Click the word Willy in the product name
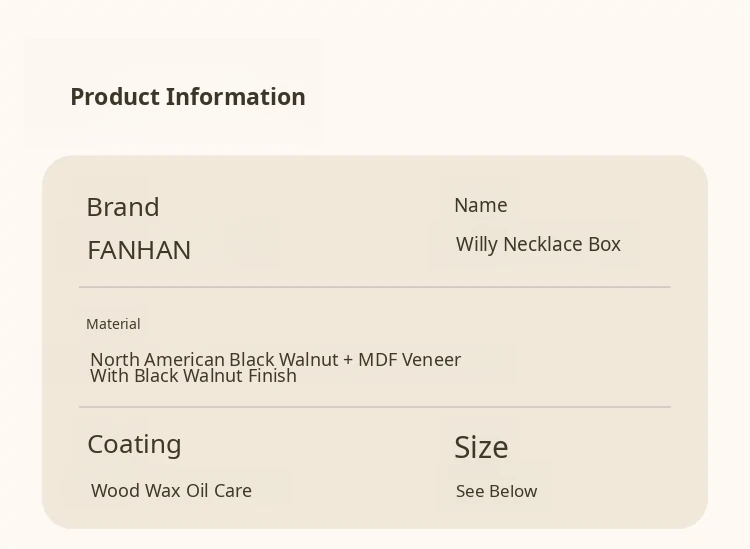 pos(477,244)
